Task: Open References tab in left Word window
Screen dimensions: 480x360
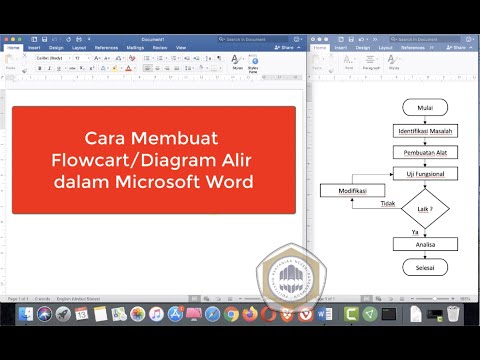Action: pos(106,48)
